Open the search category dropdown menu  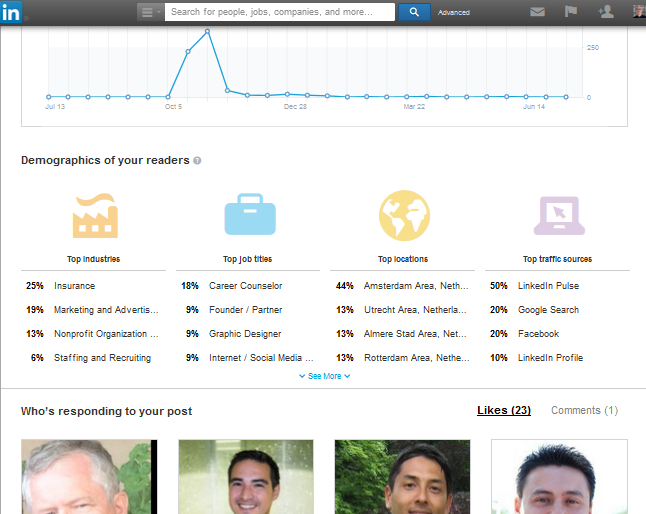pos(150,12)
